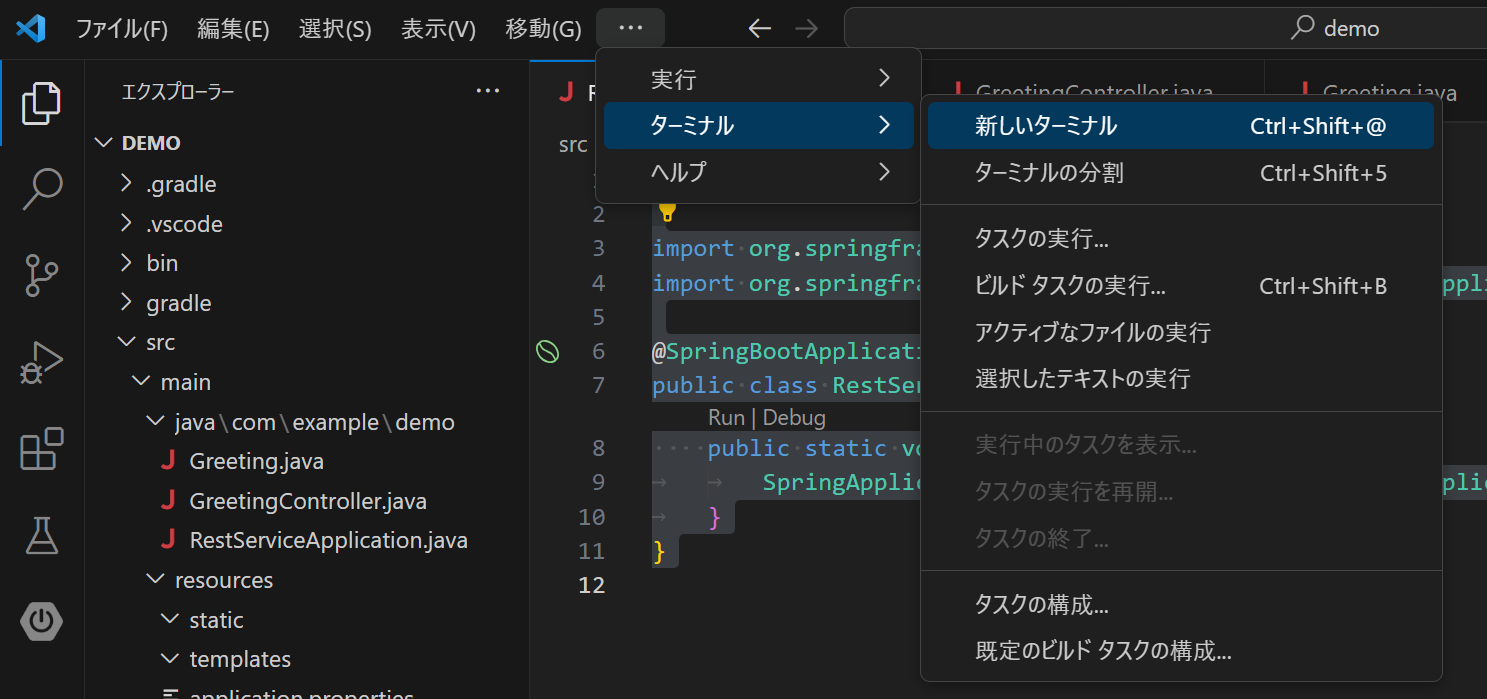Click the Run code lens above main method
This screenshot has width=1487, height=699.
pos(726,417)
